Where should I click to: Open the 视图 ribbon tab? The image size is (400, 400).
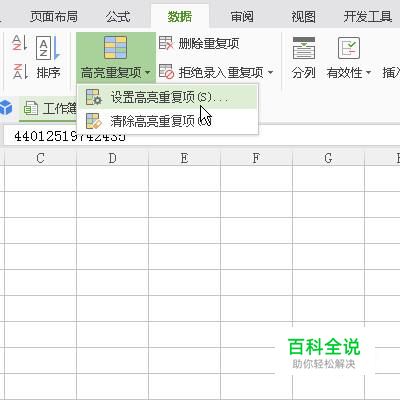point(303,16)
